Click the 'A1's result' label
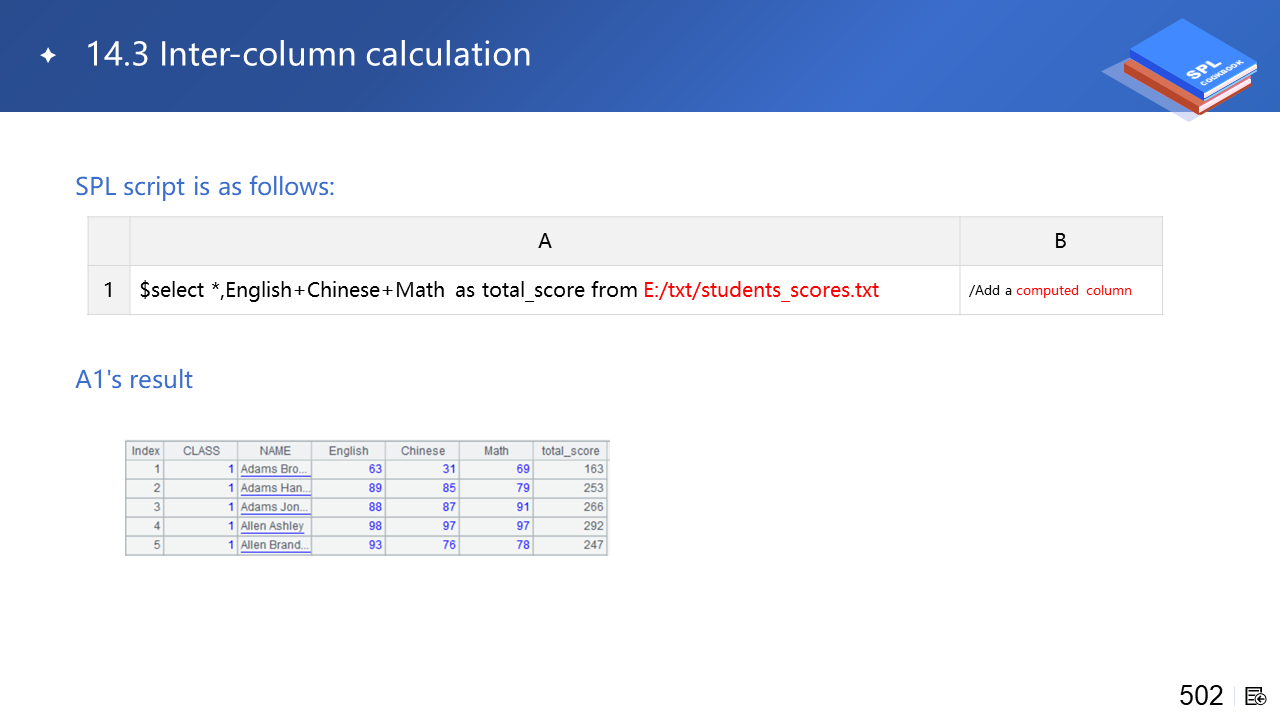 click(x=134, y=380)
